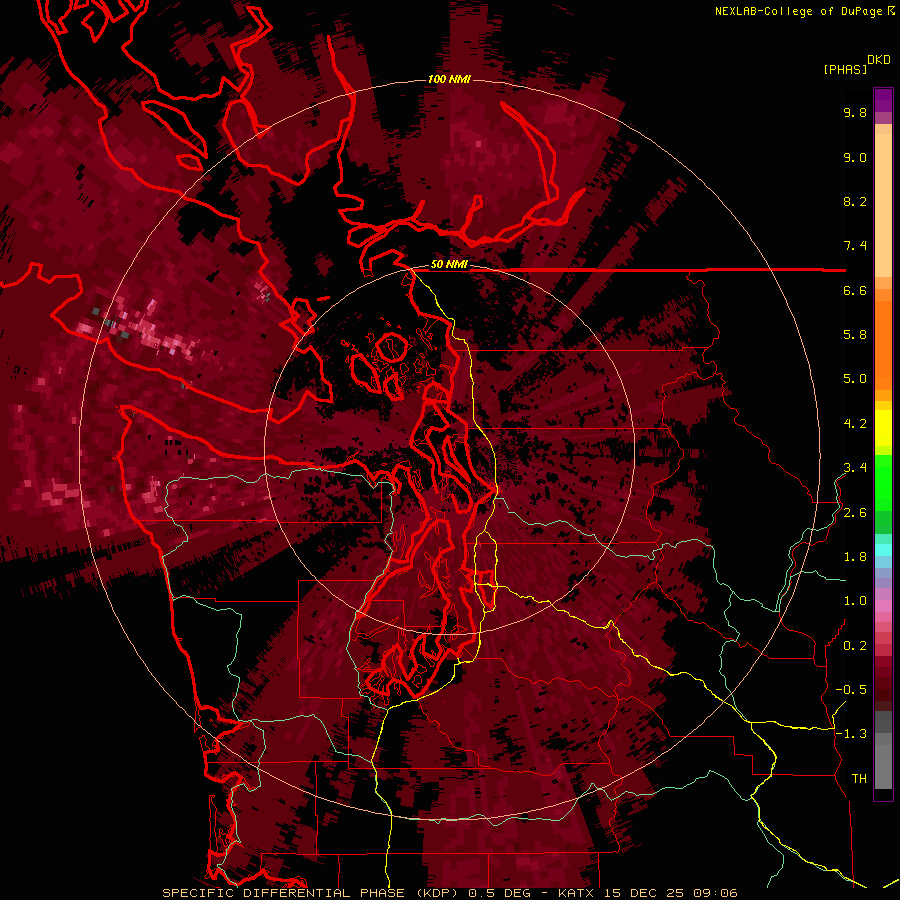Image resolution: width=900 pixels, height=900 pixels.
Task: Click the cyan segment of color bar
Action: tap(883, 550)
